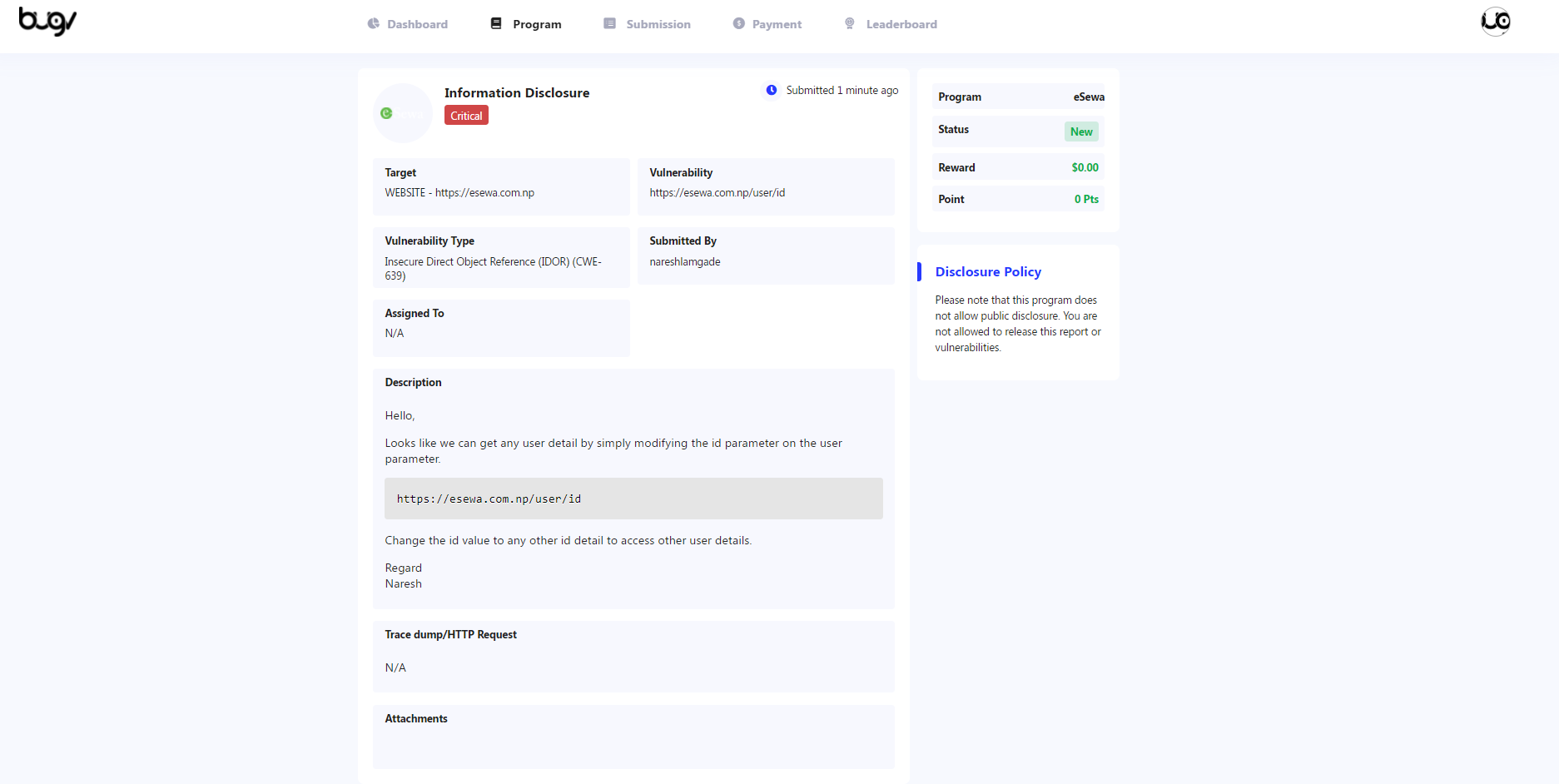This screenshot has height=784, width=1559.
Task: Click the Leaderboard badge icon
Action: (x=850, y=24)
